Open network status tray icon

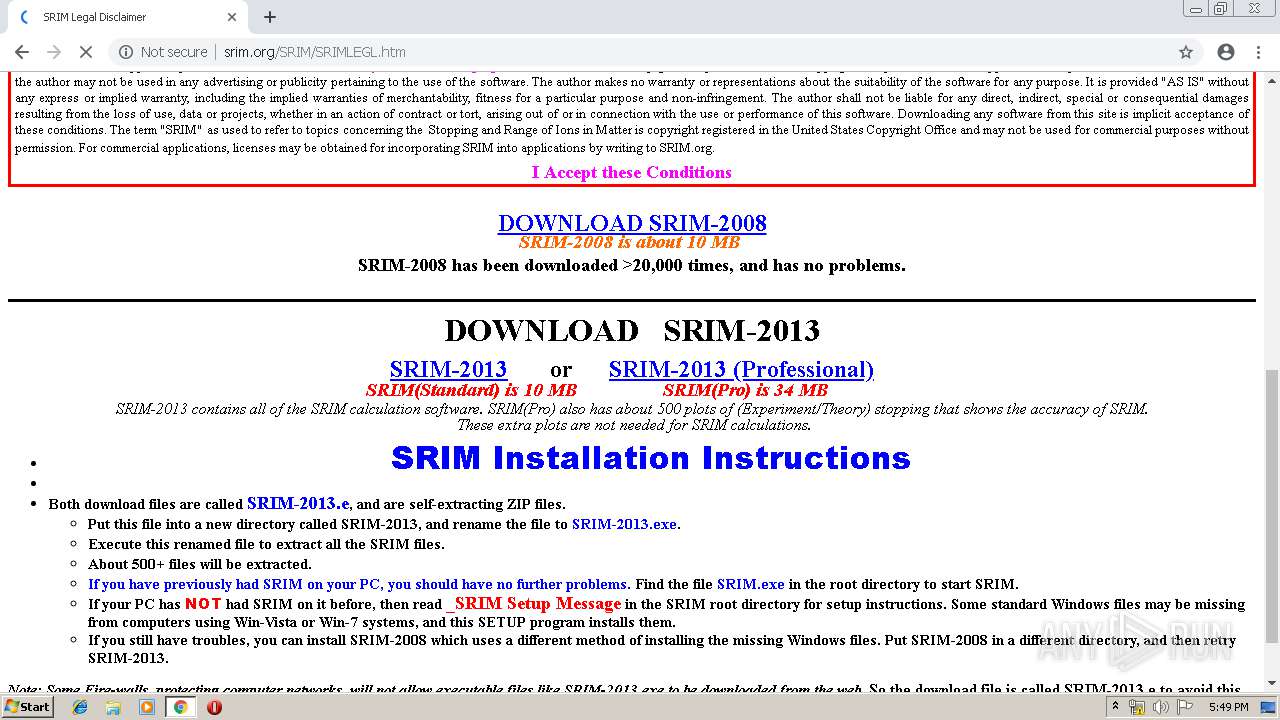pyautogui.click(x=1137, y=707)
